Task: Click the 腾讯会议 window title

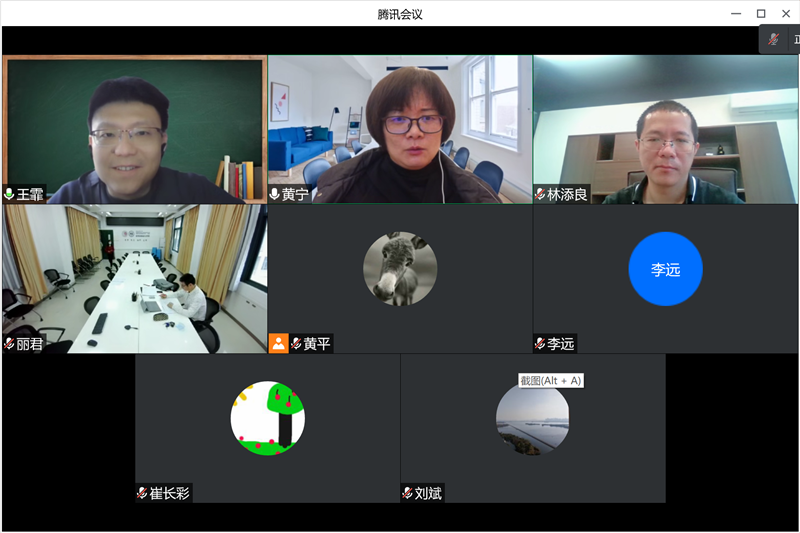Action: click(400, 13)
